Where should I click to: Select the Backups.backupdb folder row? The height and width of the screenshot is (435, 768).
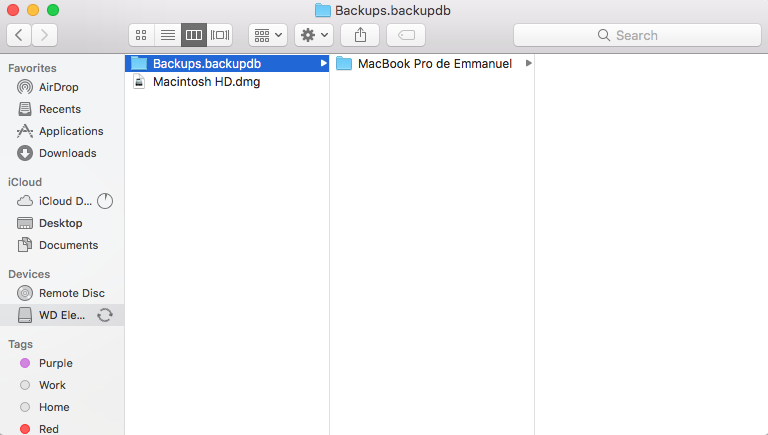[227, 64]
